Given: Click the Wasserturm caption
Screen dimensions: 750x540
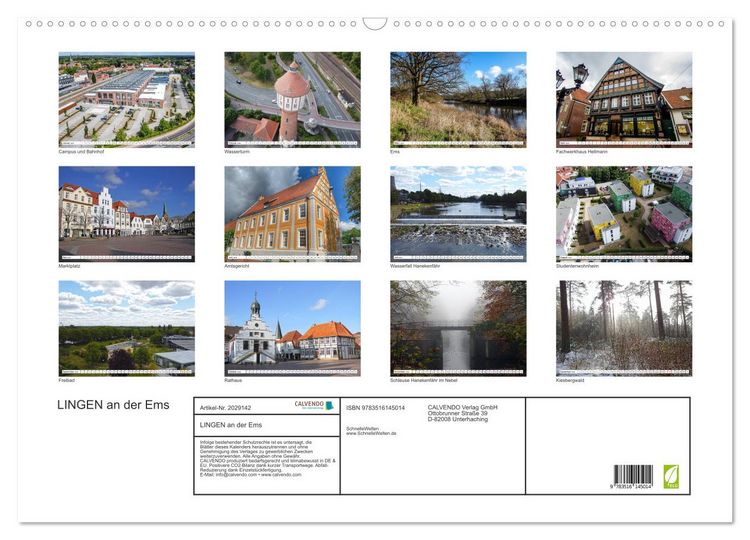Looking at the screenshot, I should (x=237, y=152).
